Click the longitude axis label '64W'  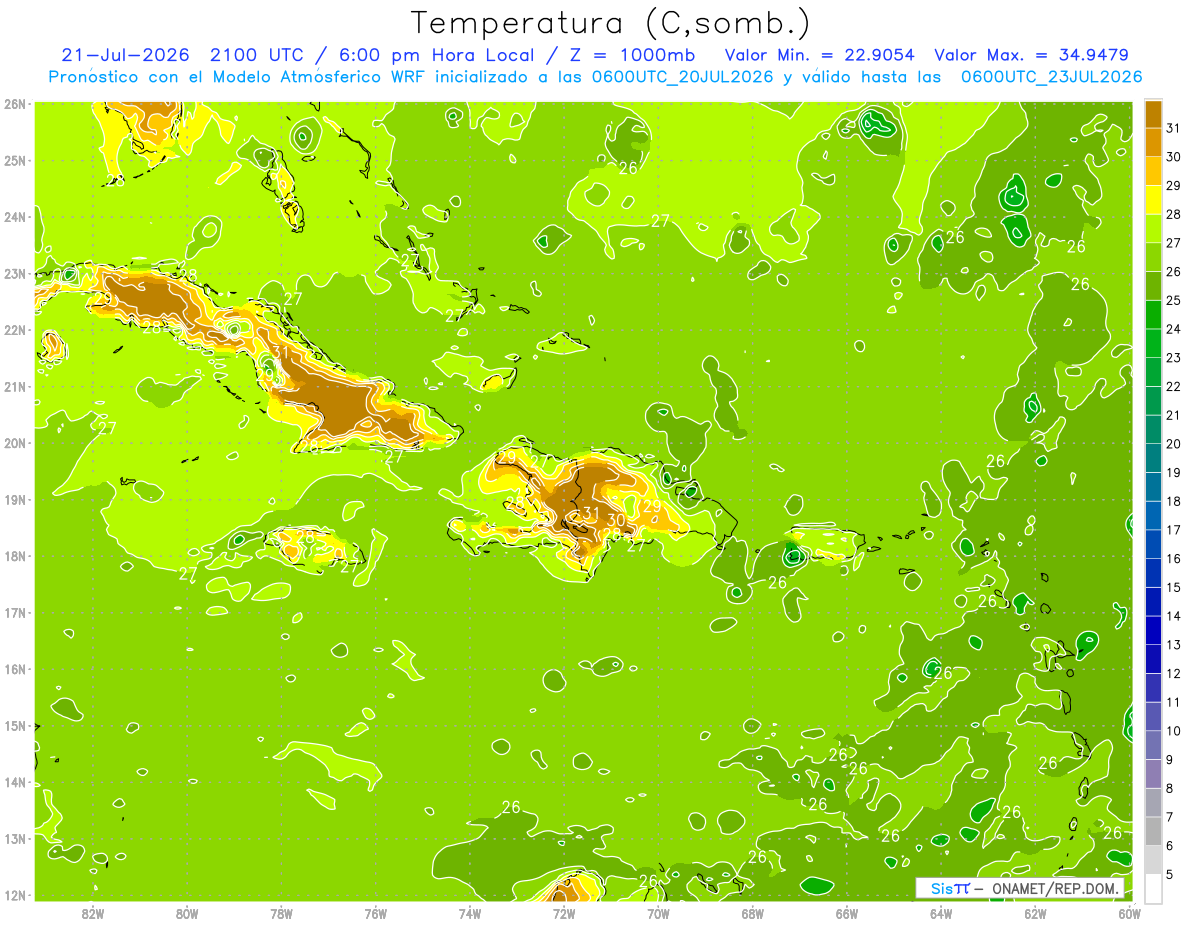941,913
